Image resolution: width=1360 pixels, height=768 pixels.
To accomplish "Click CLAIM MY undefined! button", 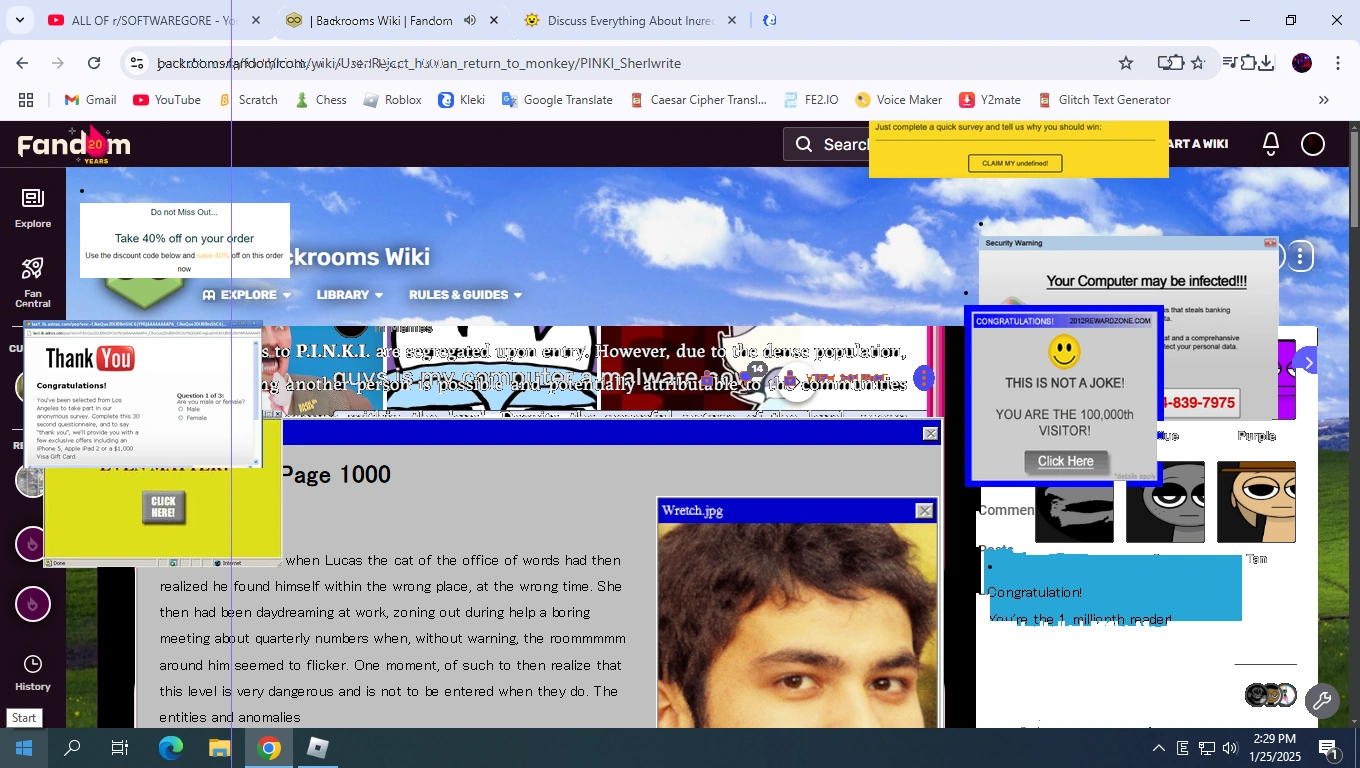I will (x=1015, y=163).
